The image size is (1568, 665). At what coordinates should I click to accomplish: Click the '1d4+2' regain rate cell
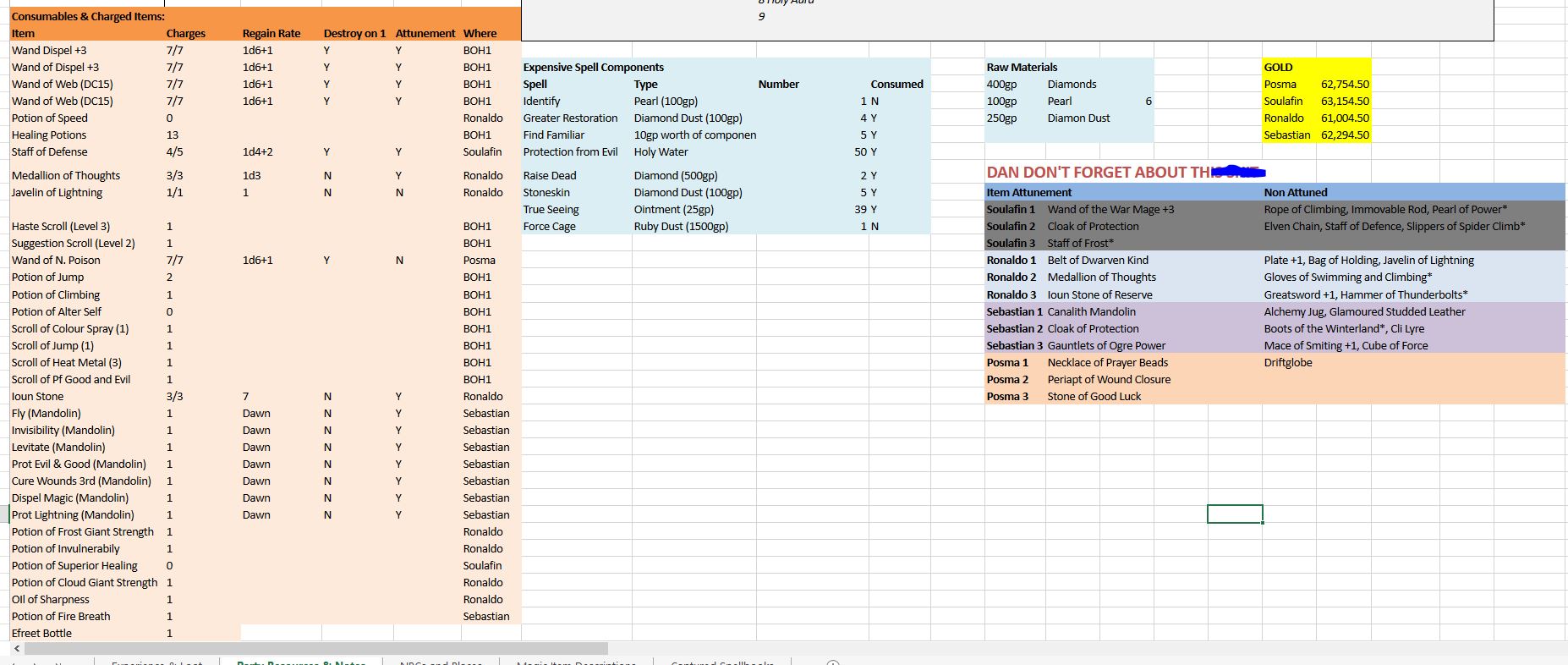pyautogui.click(x=258, y=151)
